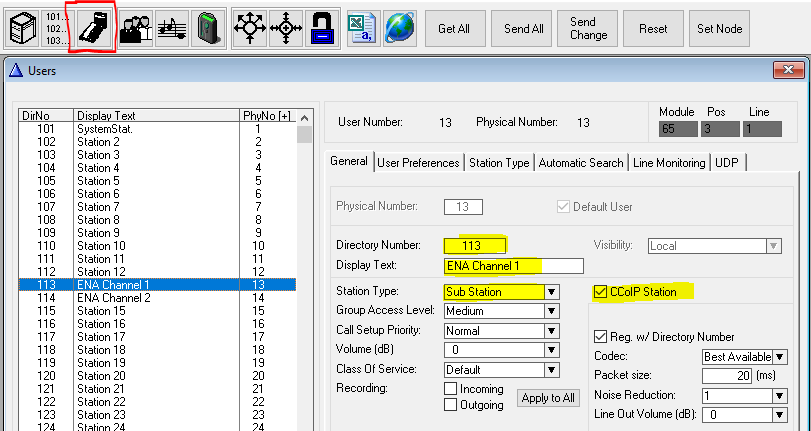Select the Station 18 row
Image resolution: width=811 pixels, height=431 pixels.
click(x=157, y=350)
